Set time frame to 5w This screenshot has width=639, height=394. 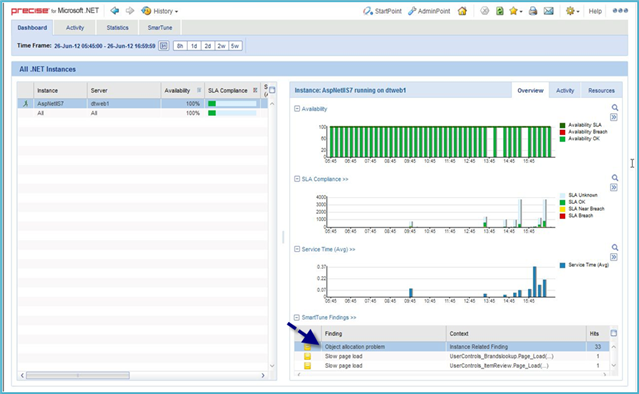click(235, 46)
